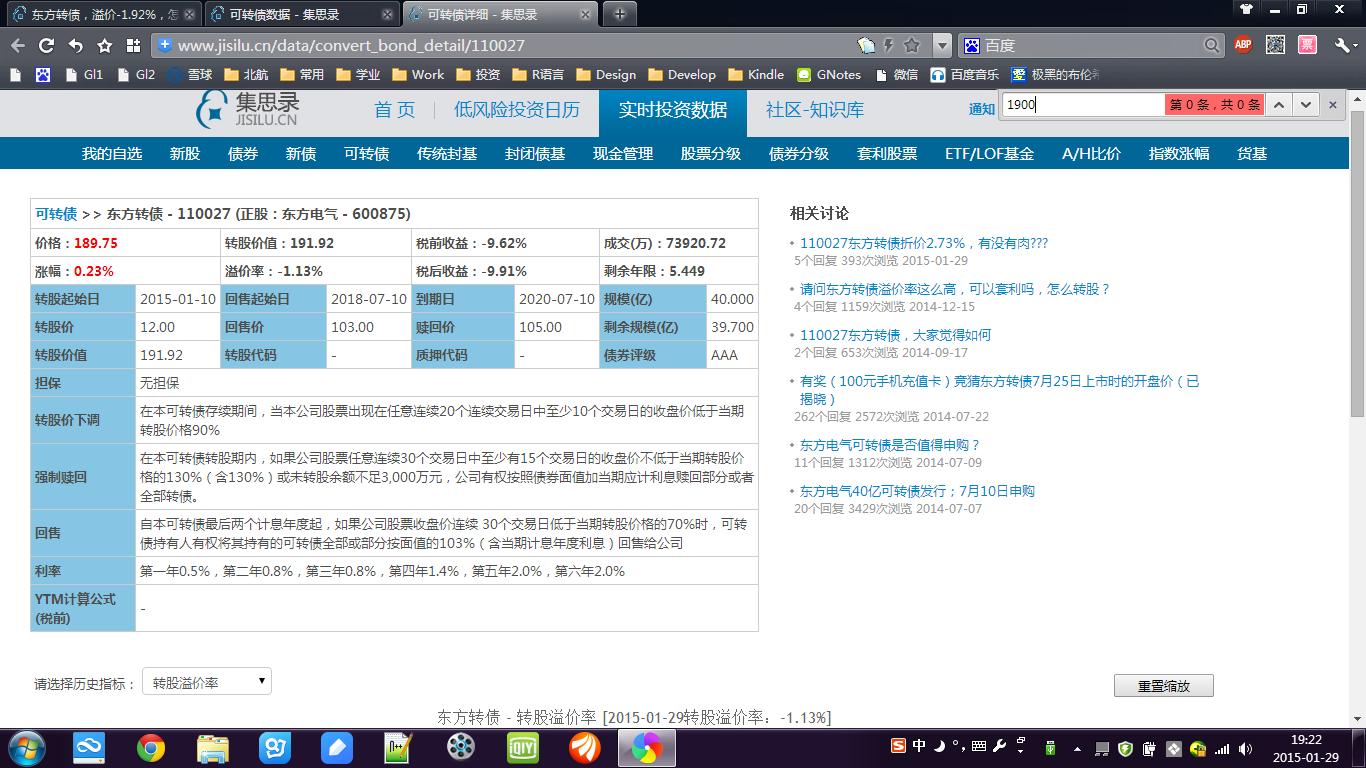1366x768 pixels.
Task: Expand the address bar history dropdown arrow
Action: click(x=942, y=45)
